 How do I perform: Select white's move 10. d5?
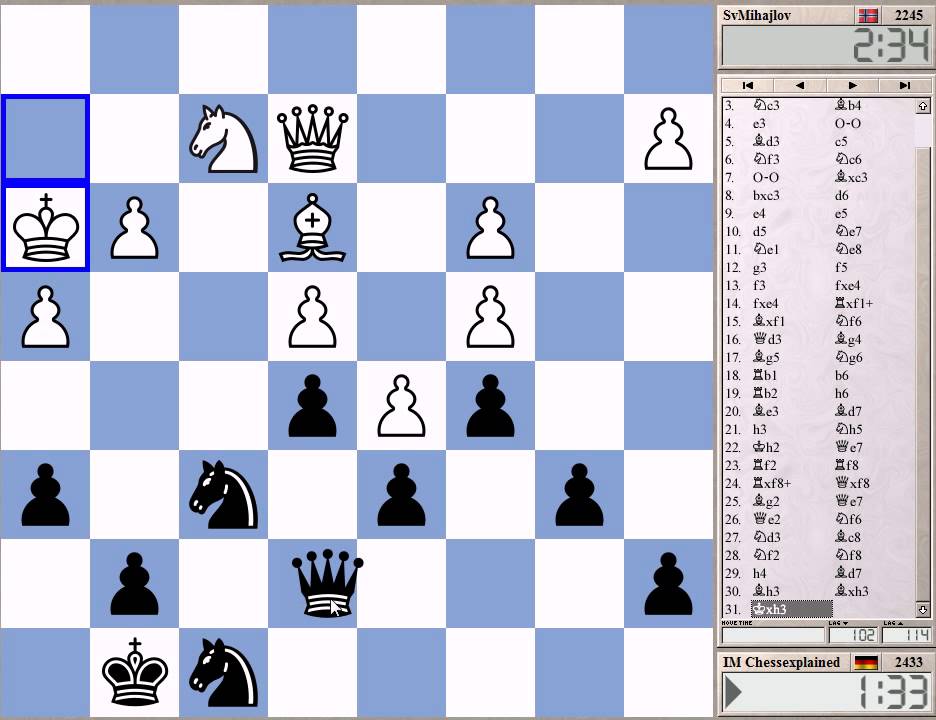point(759,232)
